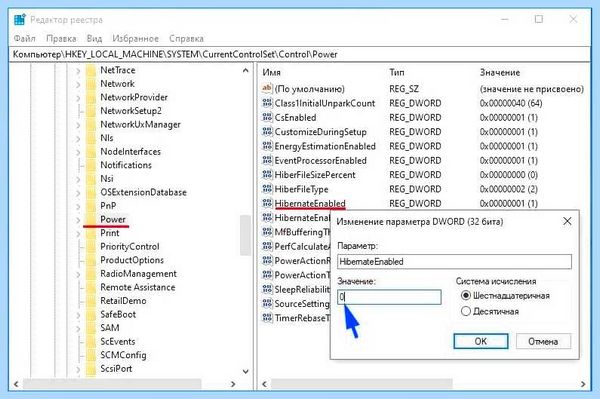Click the CustomizeDuringSetup DWORD icon
This screenshot has height=399, width=600.
[x=267, y=132]
